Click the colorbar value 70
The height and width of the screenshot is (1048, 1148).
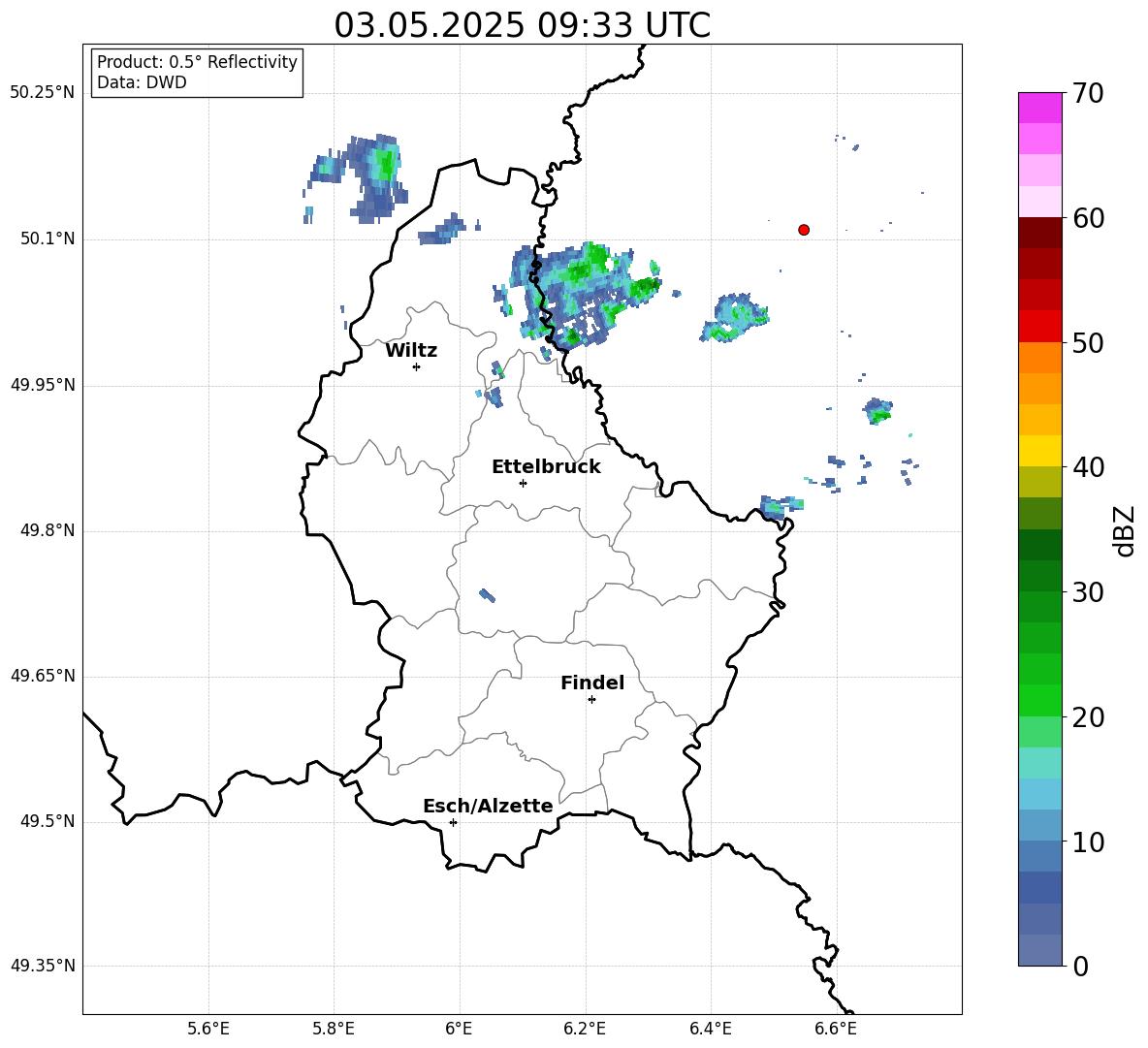coord(1088,94)
